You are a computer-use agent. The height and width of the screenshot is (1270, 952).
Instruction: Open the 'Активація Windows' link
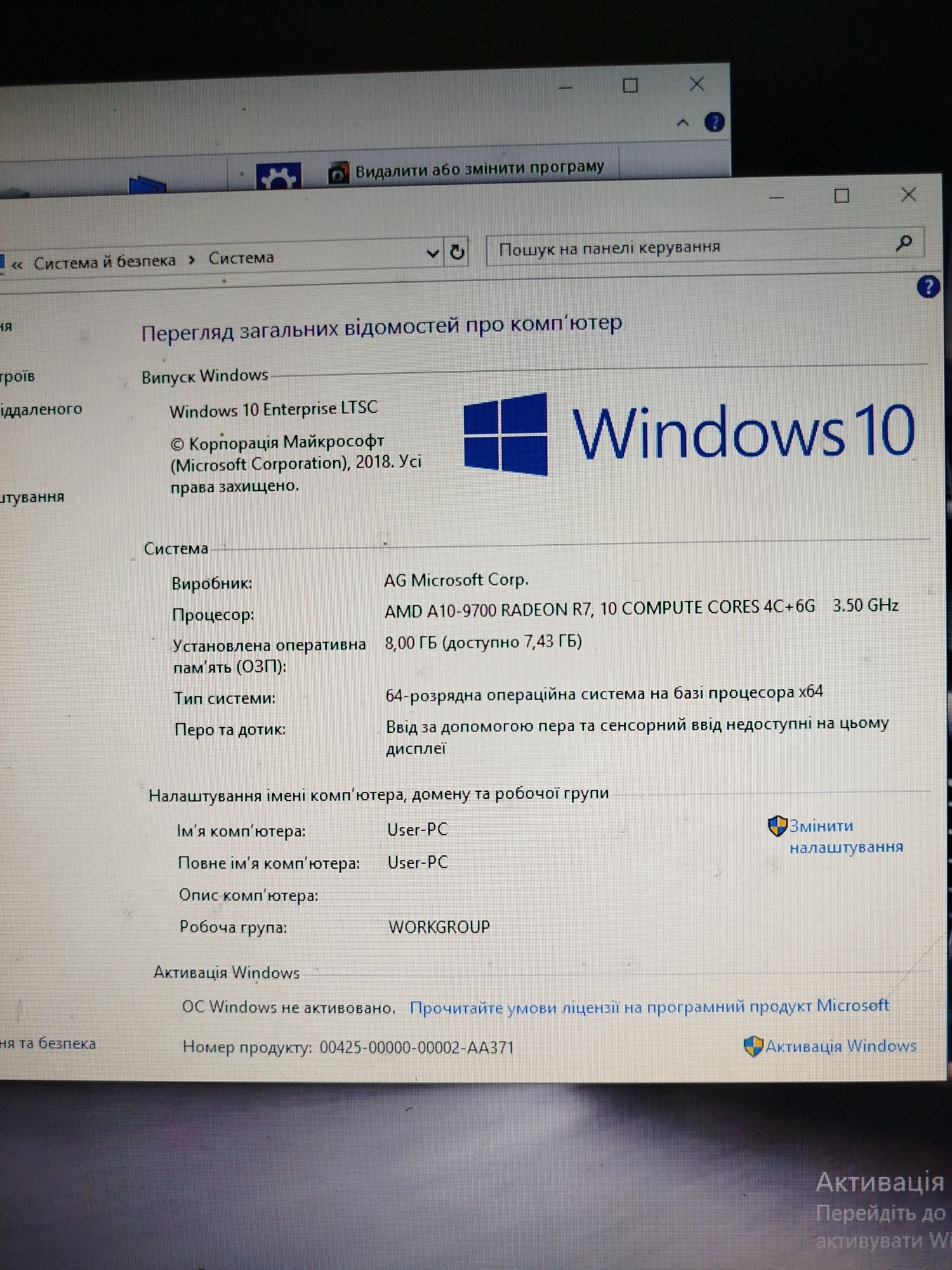(841, 1046)
